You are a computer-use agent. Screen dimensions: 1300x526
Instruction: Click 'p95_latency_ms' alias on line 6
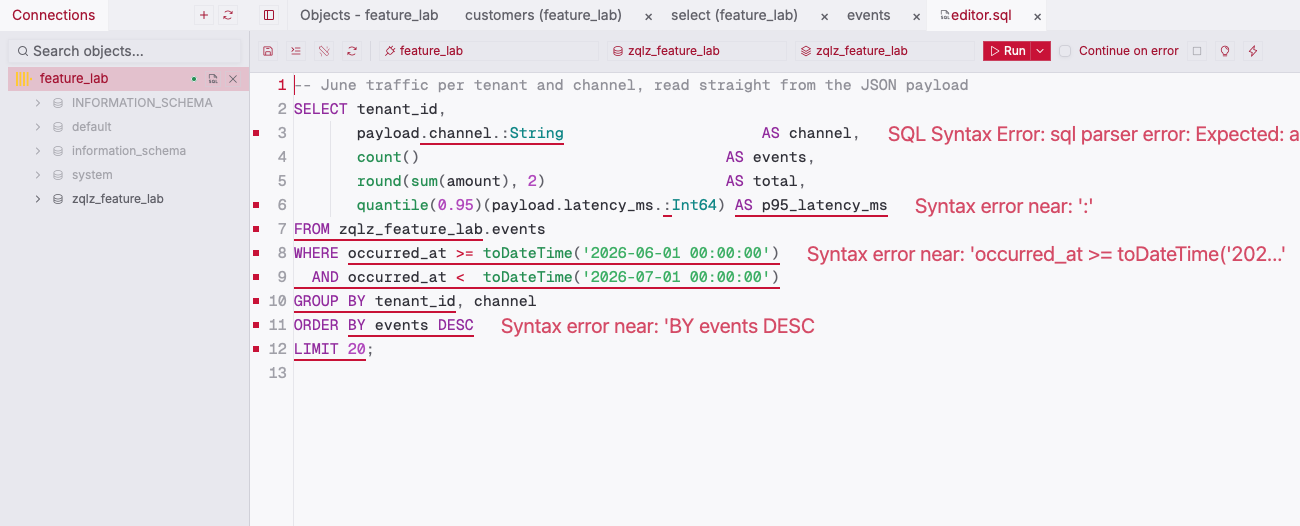click(824, 205)
